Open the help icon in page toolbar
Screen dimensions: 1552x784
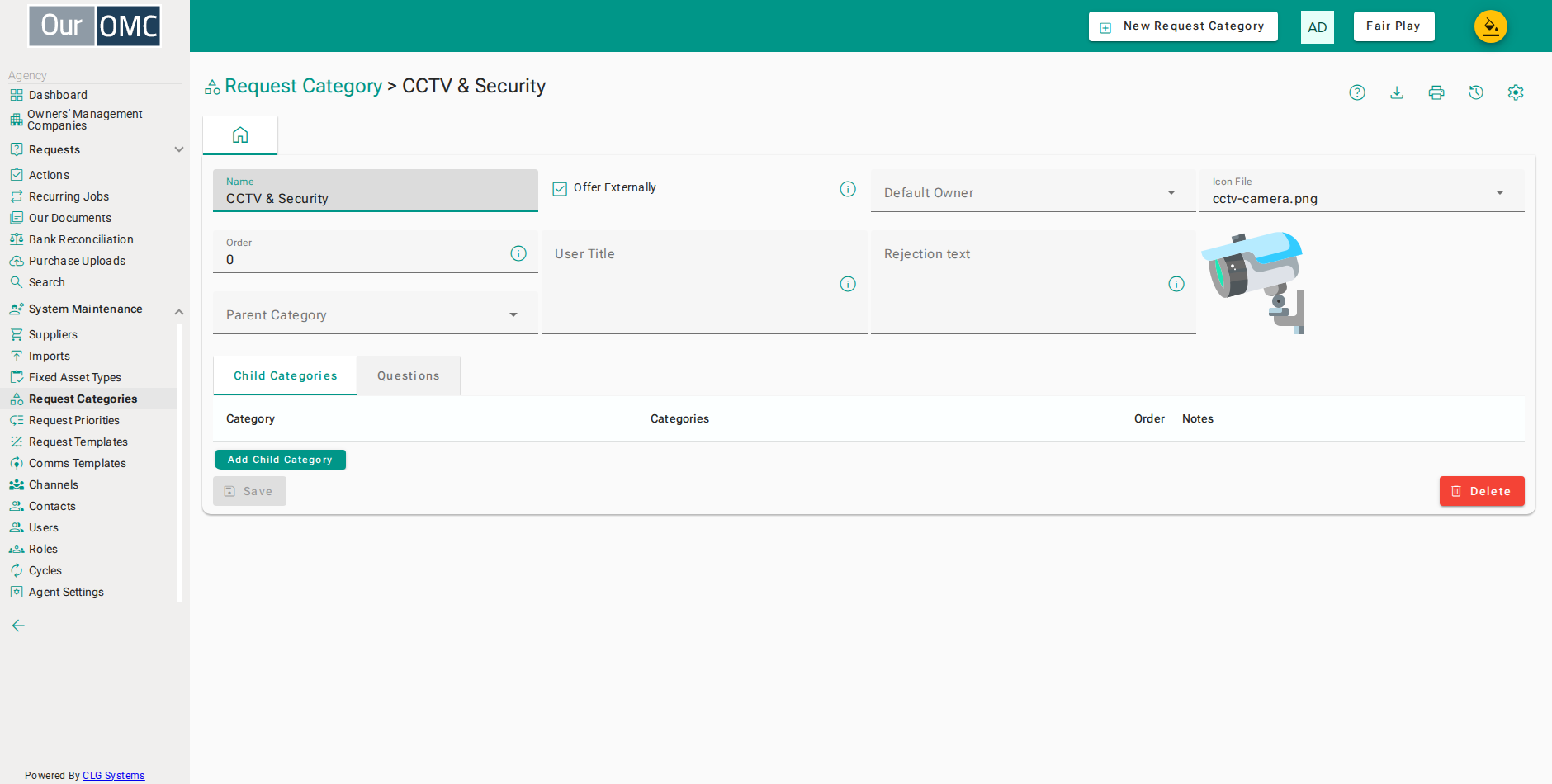(1357, 92)
